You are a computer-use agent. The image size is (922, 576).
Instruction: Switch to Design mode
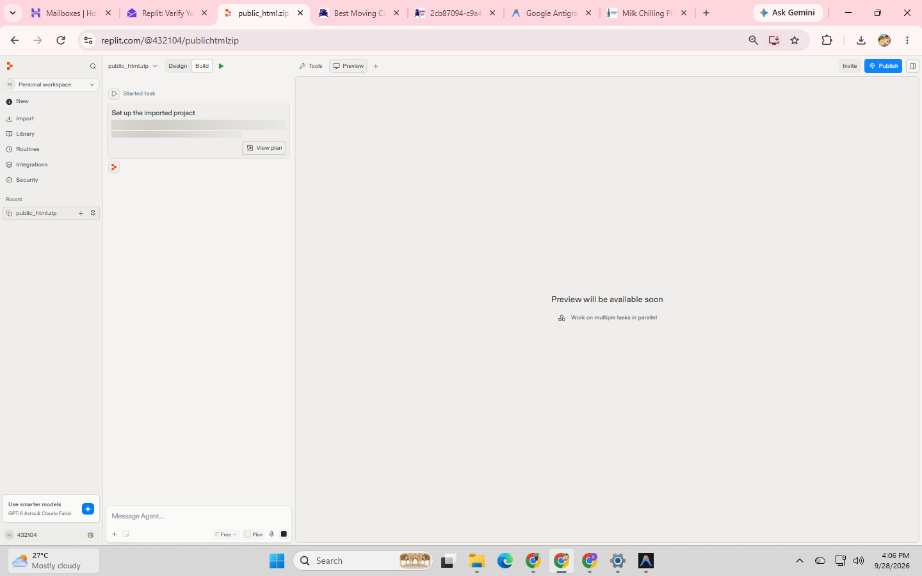point(178,66)
